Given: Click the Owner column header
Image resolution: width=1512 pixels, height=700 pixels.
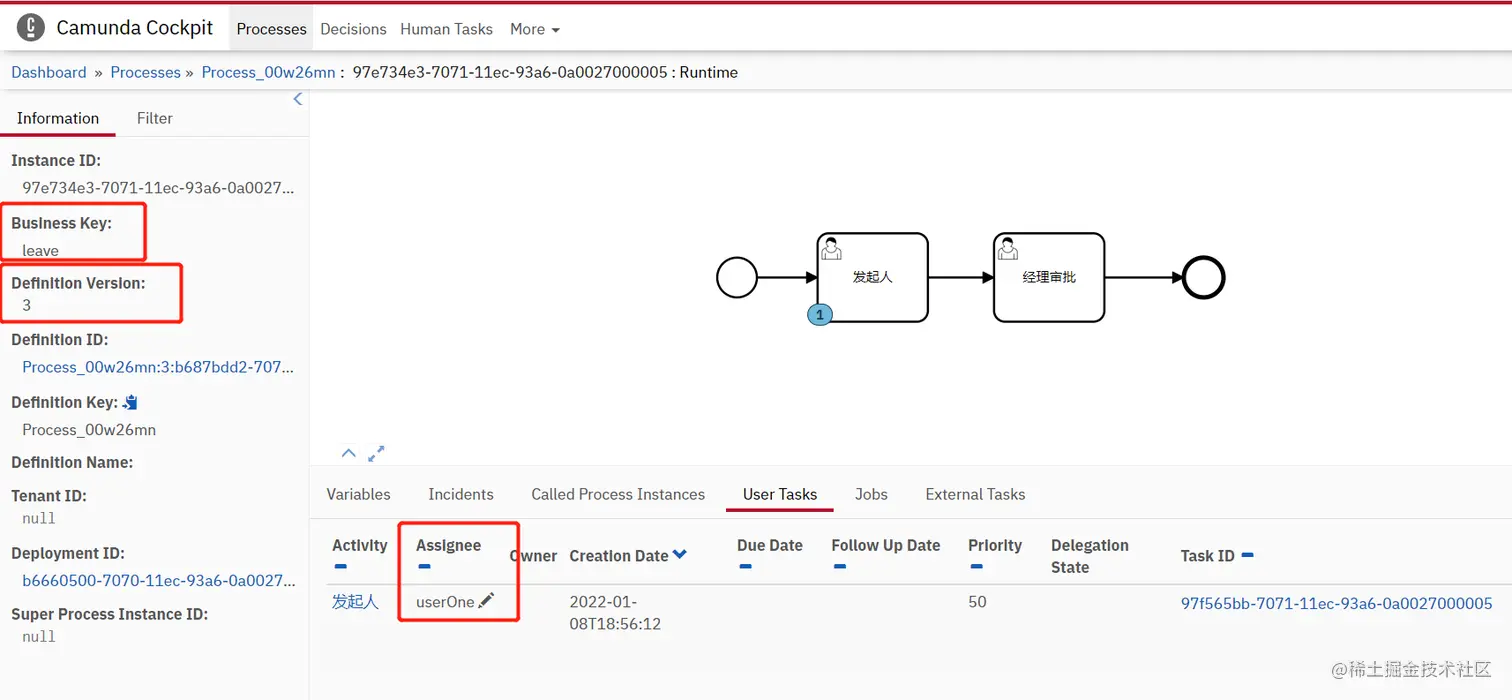Looking at the screenshot, I should click(x=534, y=556).
